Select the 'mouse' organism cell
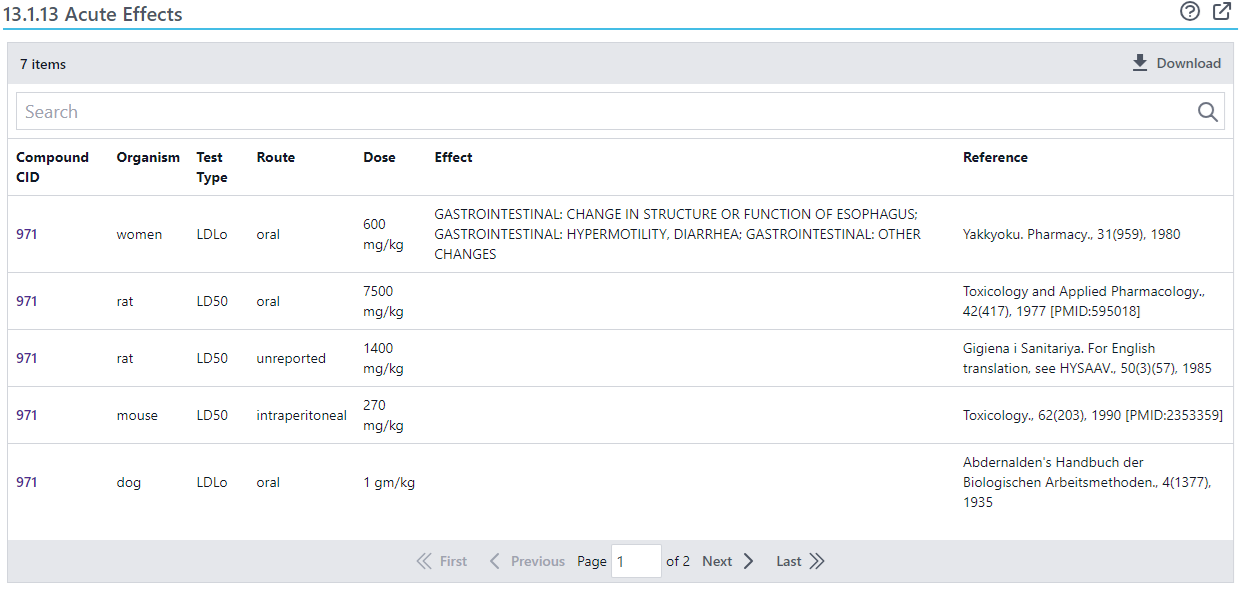 click(137, 415)
